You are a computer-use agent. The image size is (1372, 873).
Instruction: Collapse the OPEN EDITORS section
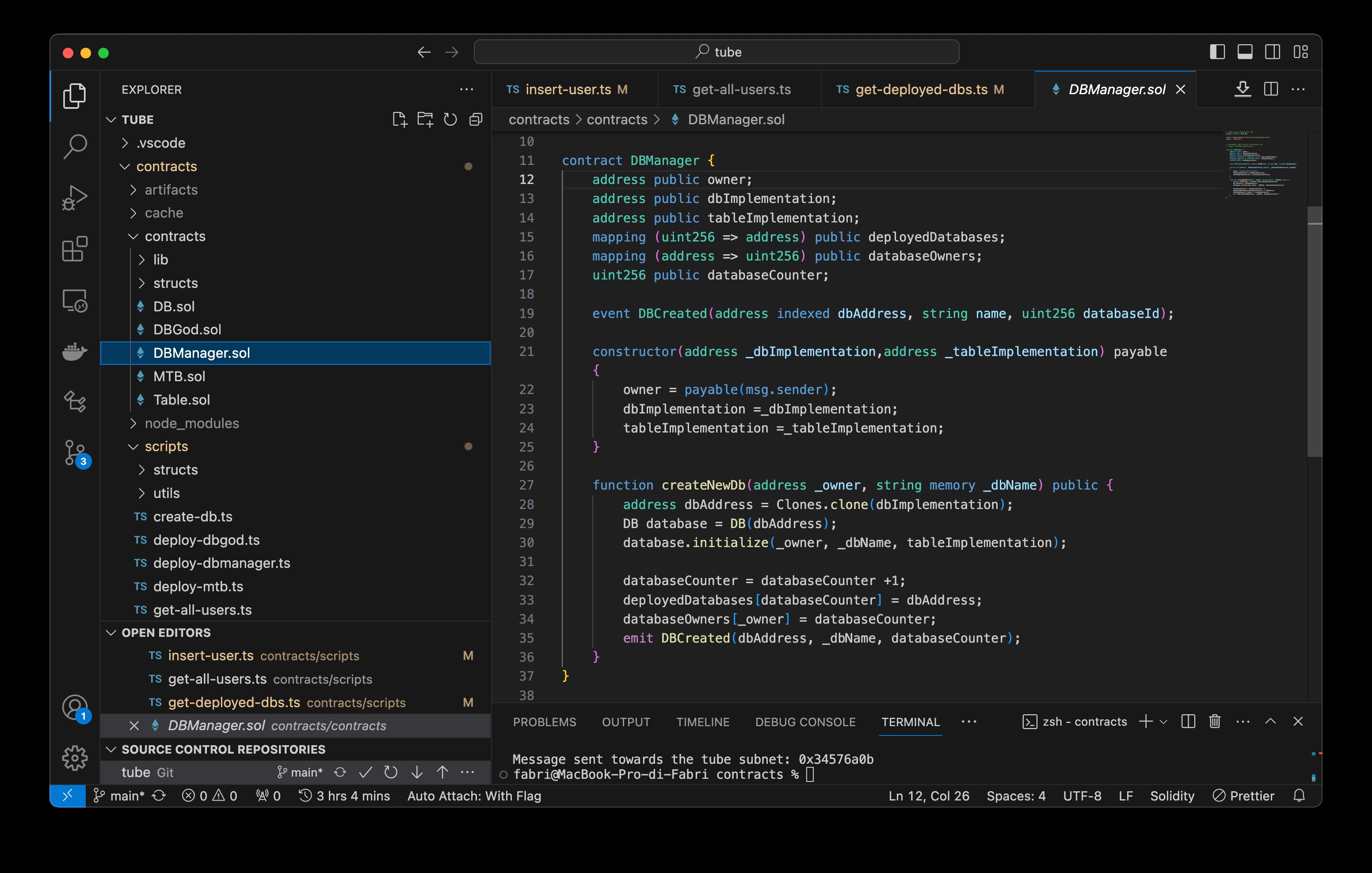(x=112, y=633)
